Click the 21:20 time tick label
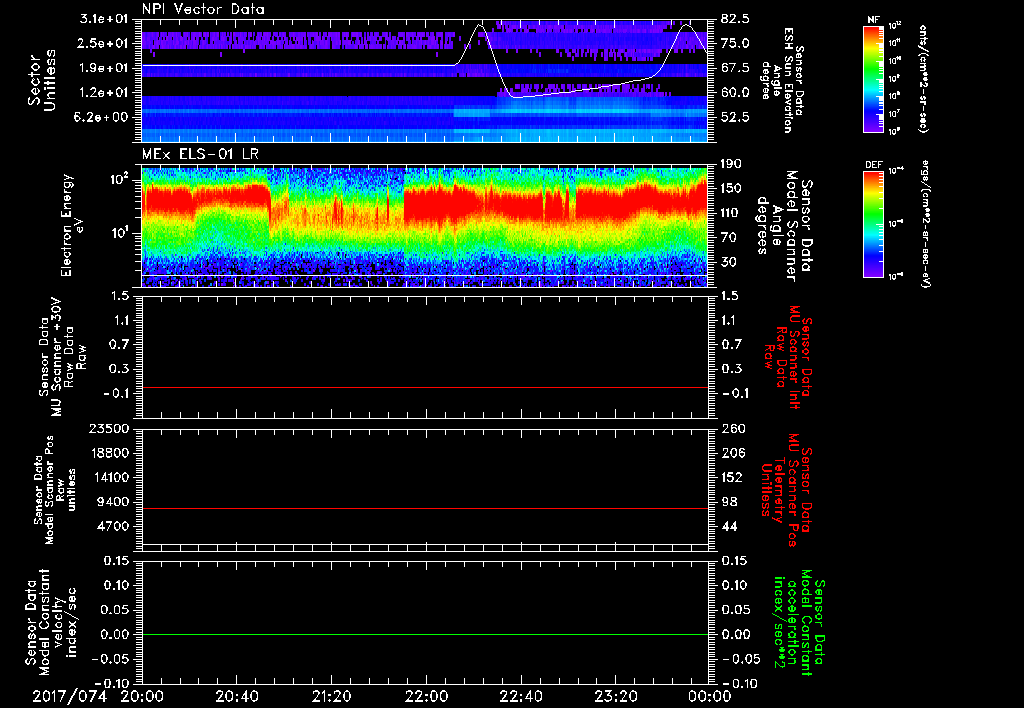Image resolution: width=1024 pixels, height=708 pixels. click(x=331, y=695)
